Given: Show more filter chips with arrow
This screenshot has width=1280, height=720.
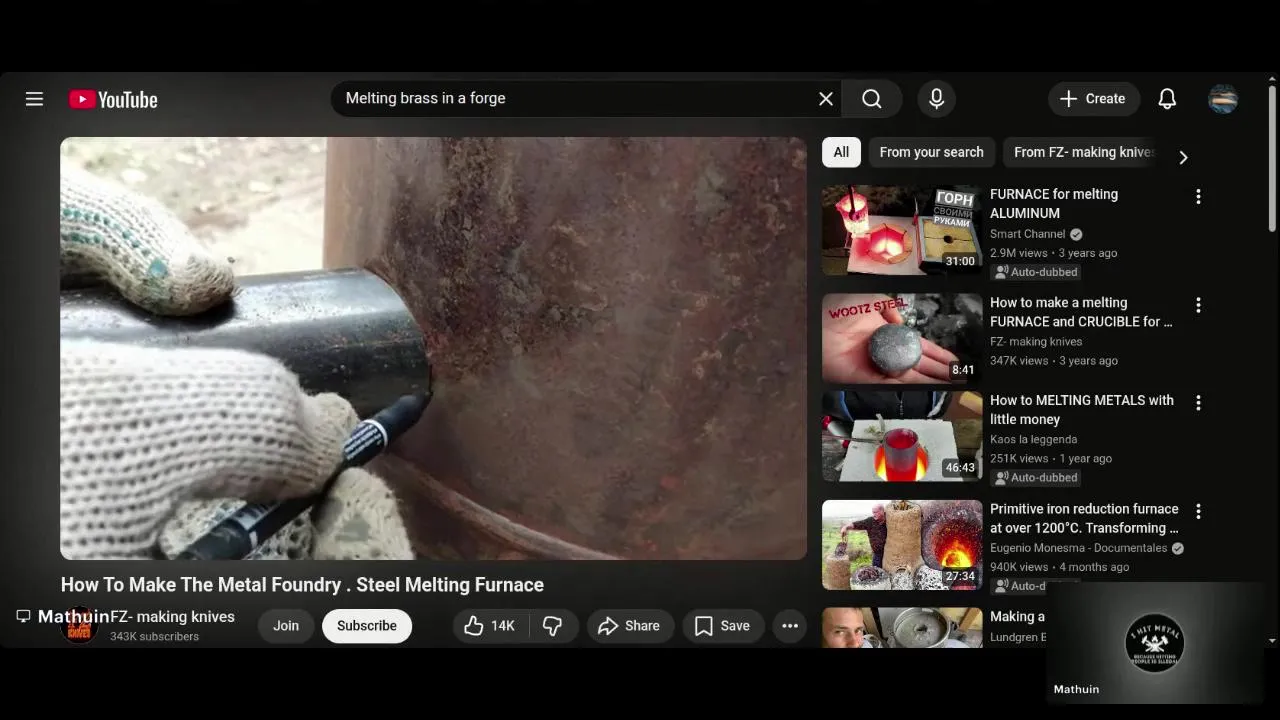Looking at the screenshot, I should coord(1183,157).
